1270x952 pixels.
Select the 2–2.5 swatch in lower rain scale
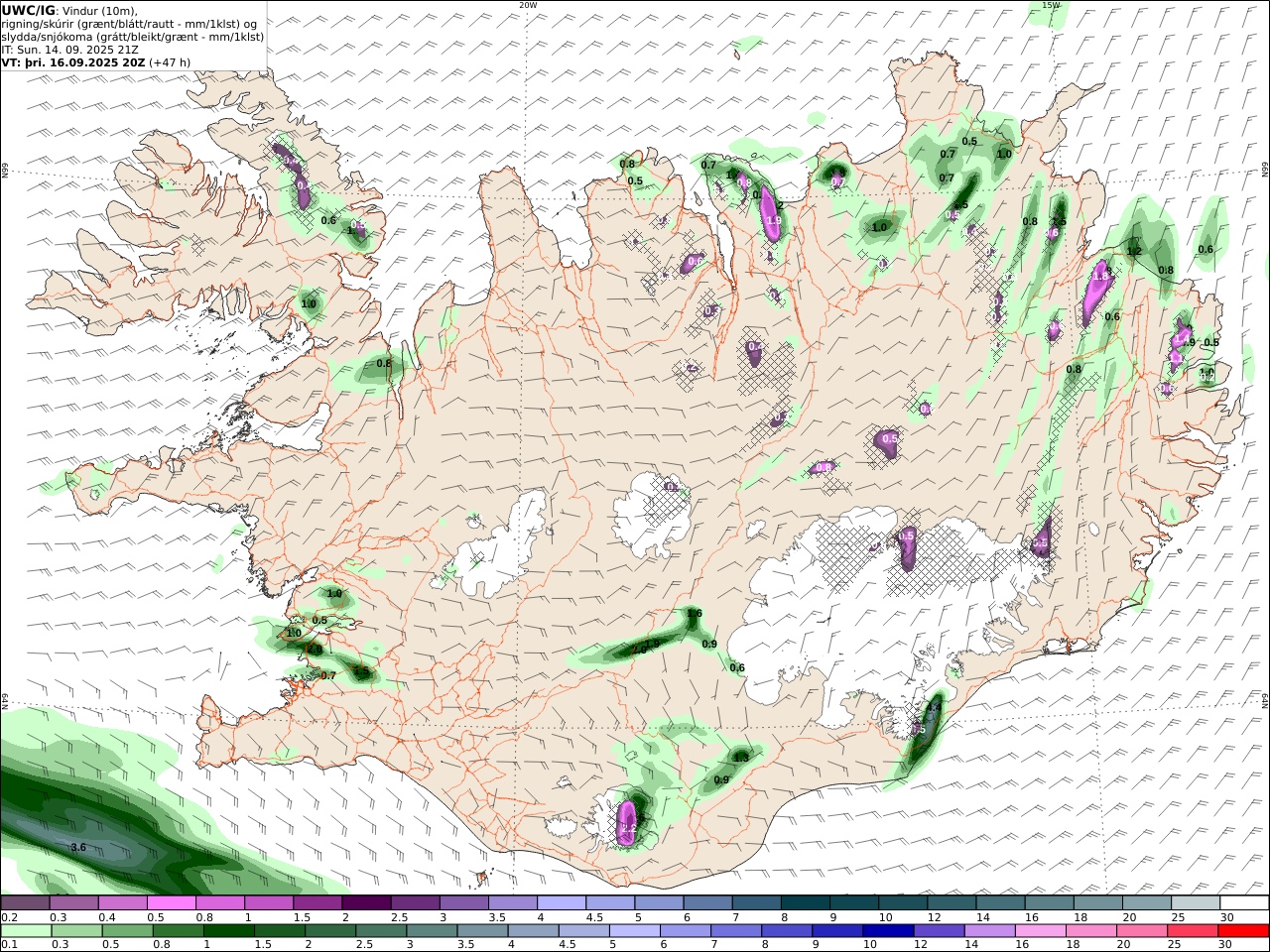click(x=330, y=931)
